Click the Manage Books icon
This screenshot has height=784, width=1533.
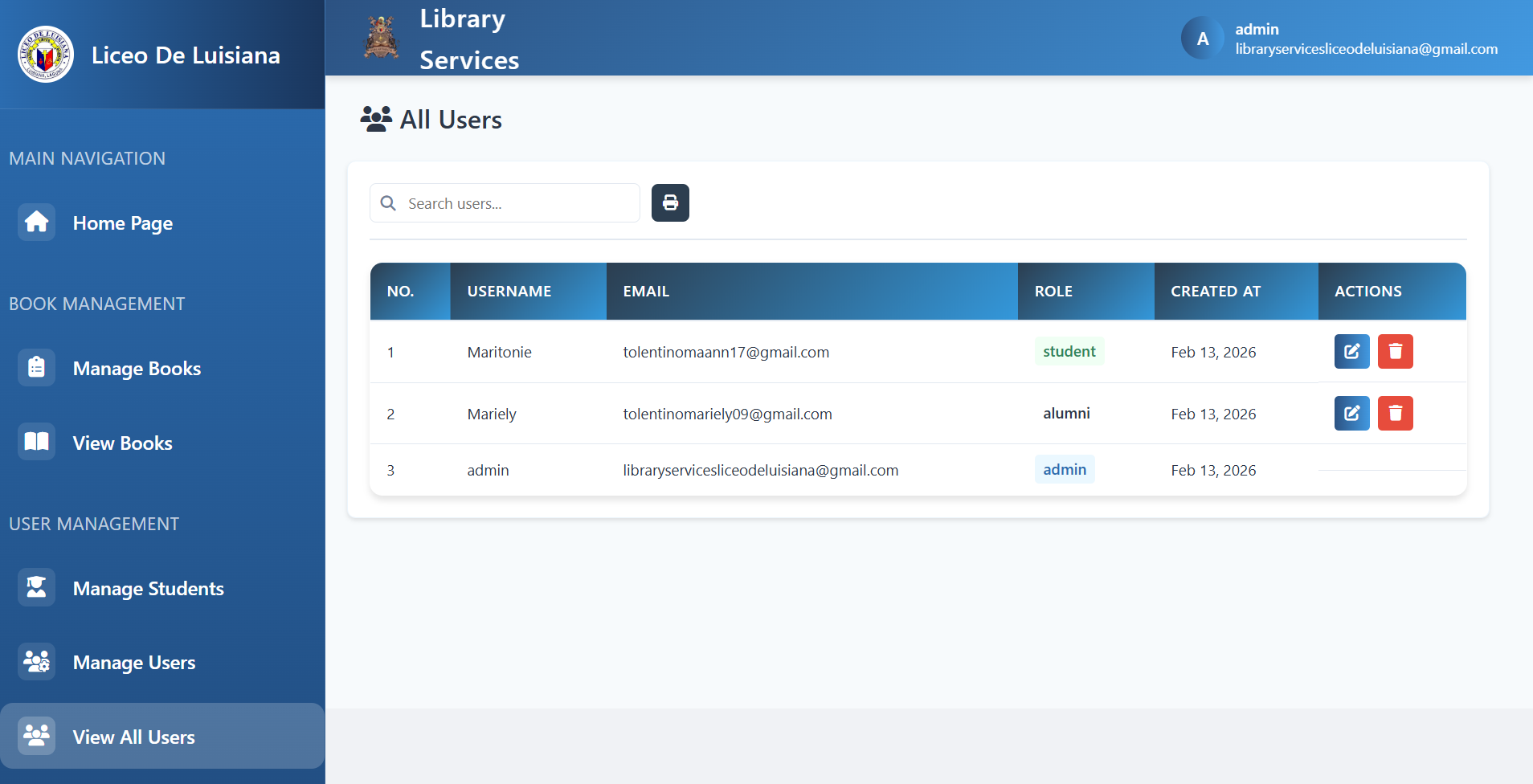pyautogui.click(x=36, y=367)
